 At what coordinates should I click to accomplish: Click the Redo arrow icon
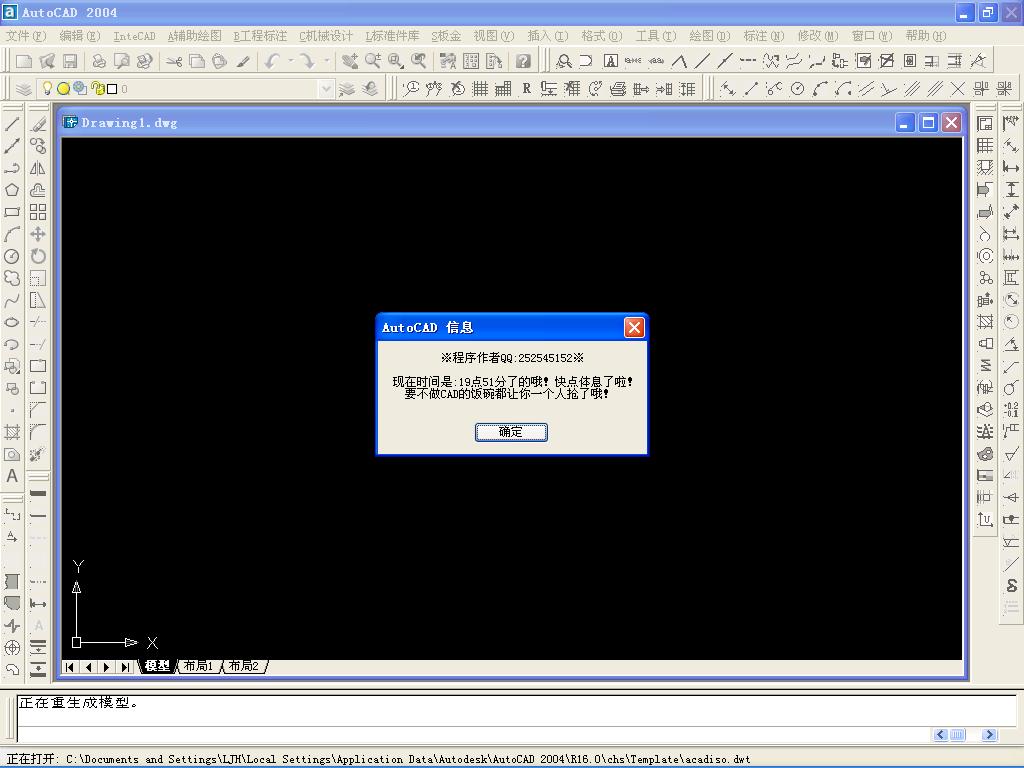pos(307,61)
